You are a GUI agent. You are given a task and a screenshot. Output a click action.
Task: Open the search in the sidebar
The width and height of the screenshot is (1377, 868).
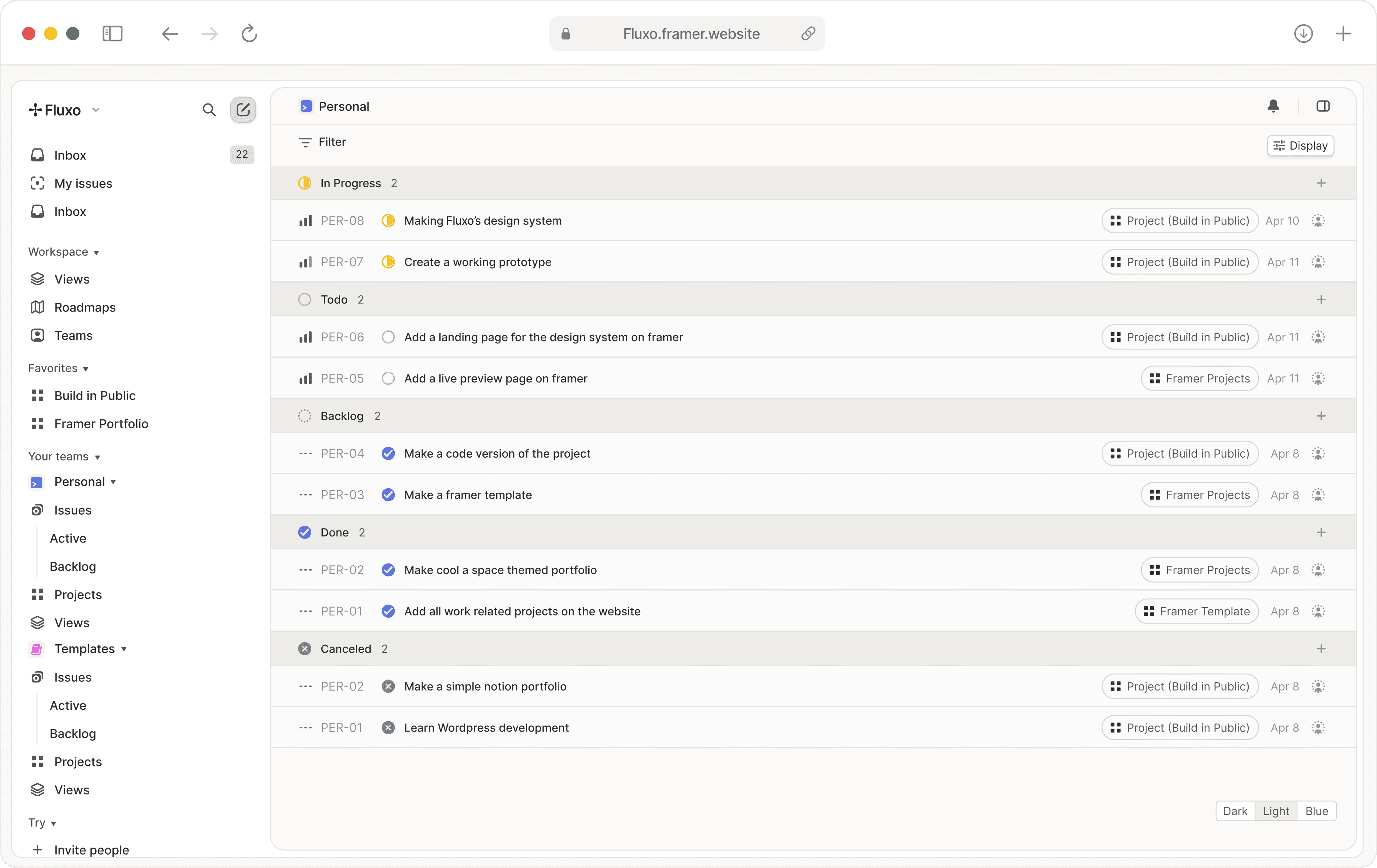pyautogui.click(x=209, y=109)
